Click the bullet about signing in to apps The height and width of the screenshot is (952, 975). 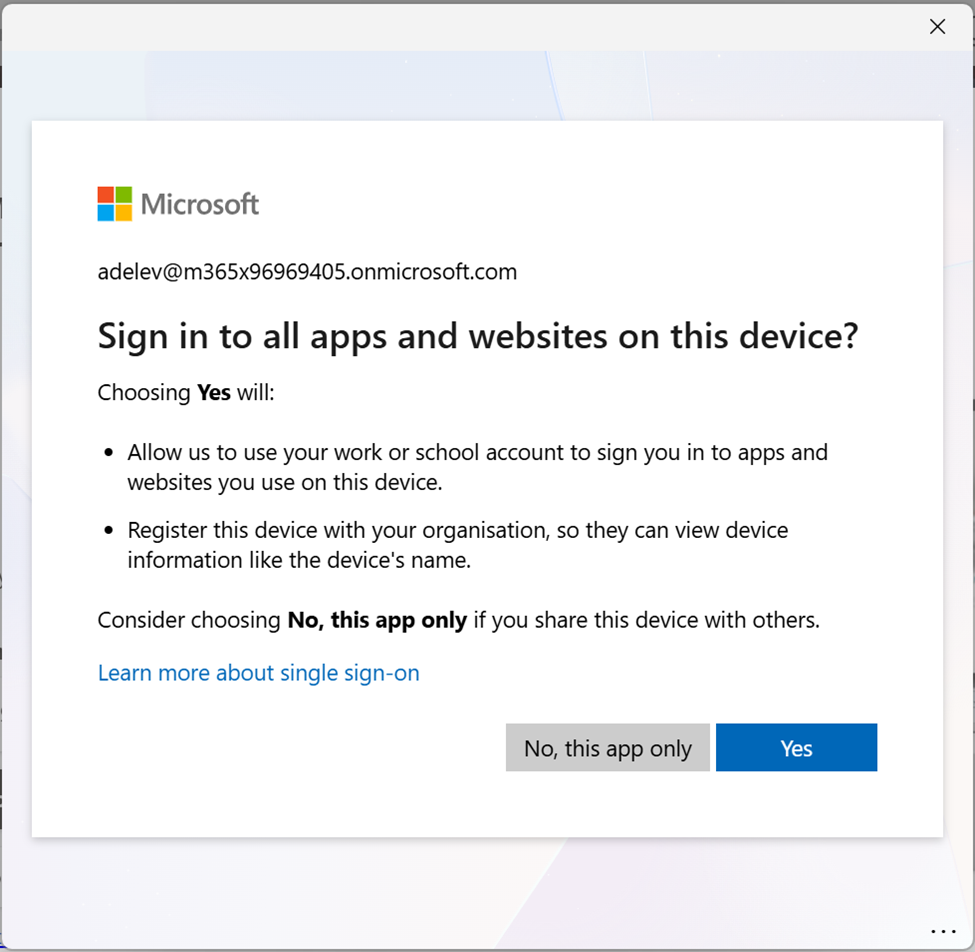pos(478,466)
